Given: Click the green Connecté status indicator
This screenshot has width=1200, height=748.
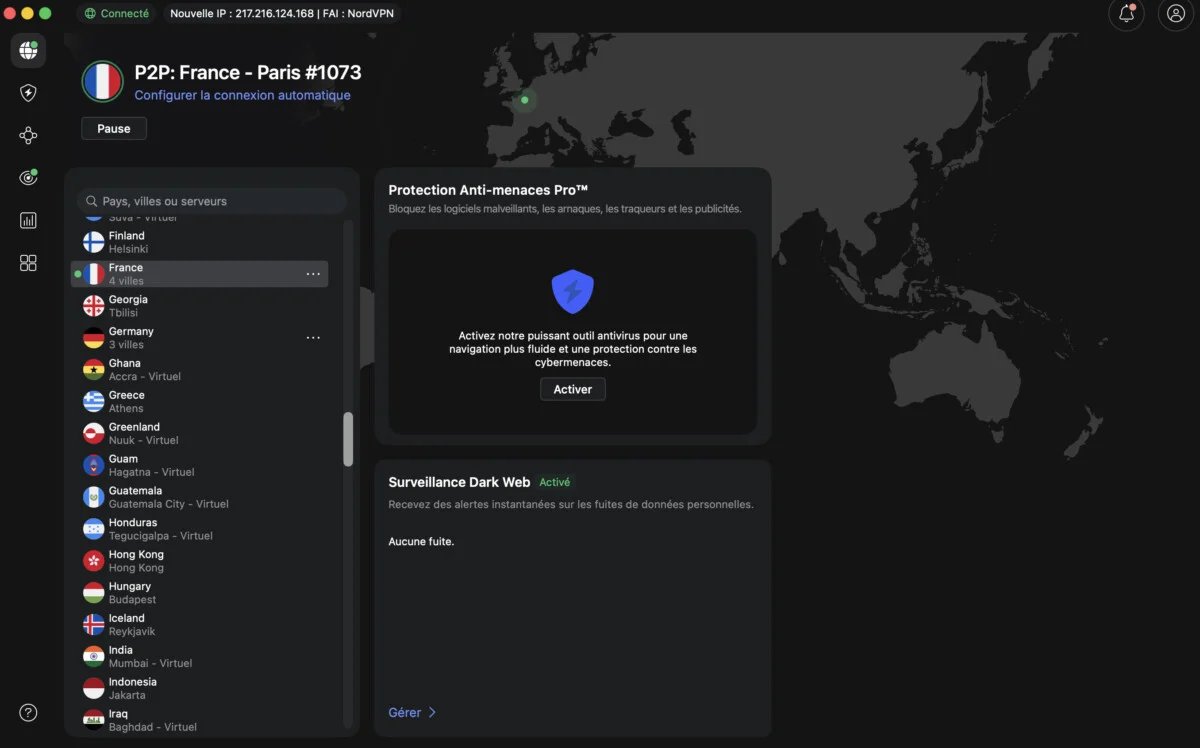Looking at the screenshot, I should (x=116, y=14).
